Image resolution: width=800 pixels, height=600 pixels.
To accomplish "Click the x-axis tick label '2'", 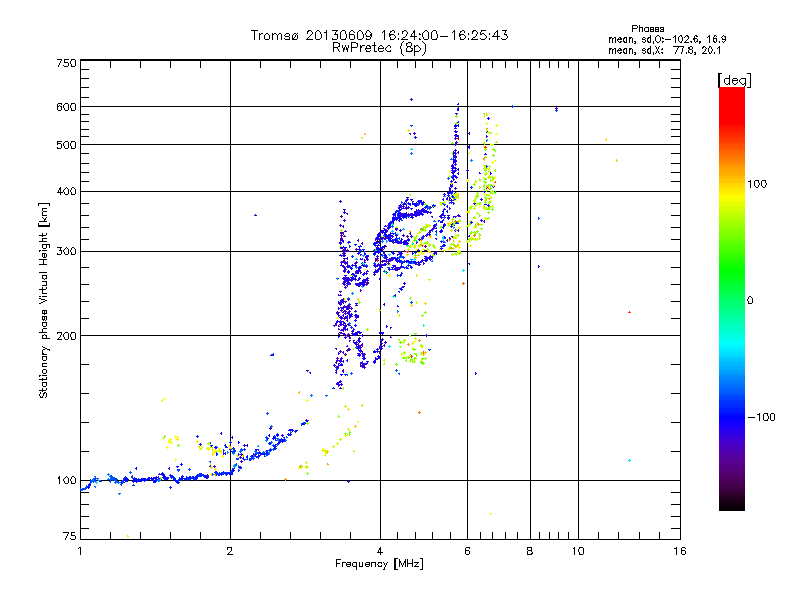I will (230, 551).
